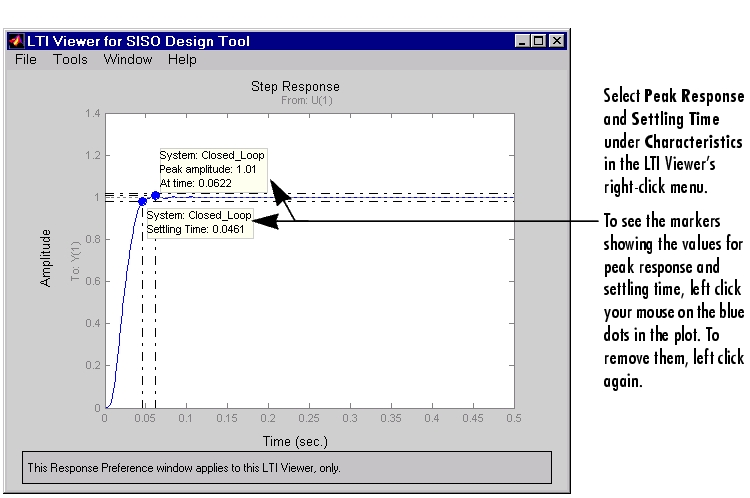750x498 pixels.
Task: Close the LTI Viewer window
Action: tap(557, 41)
